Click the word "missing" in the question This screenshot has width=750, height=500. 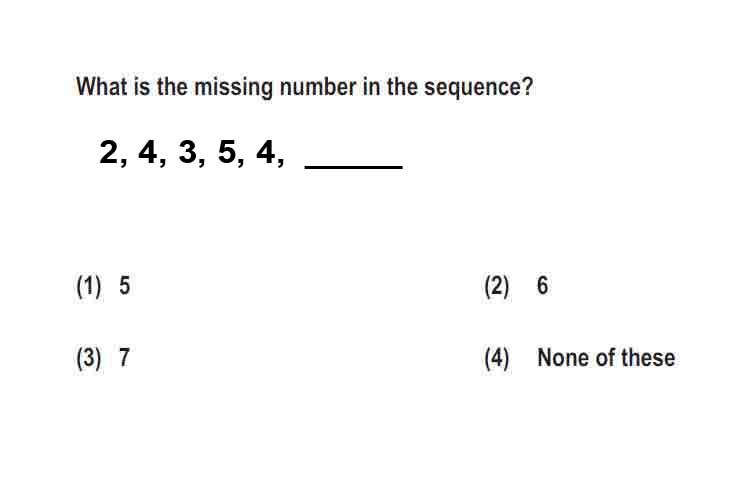coord(233,88)
